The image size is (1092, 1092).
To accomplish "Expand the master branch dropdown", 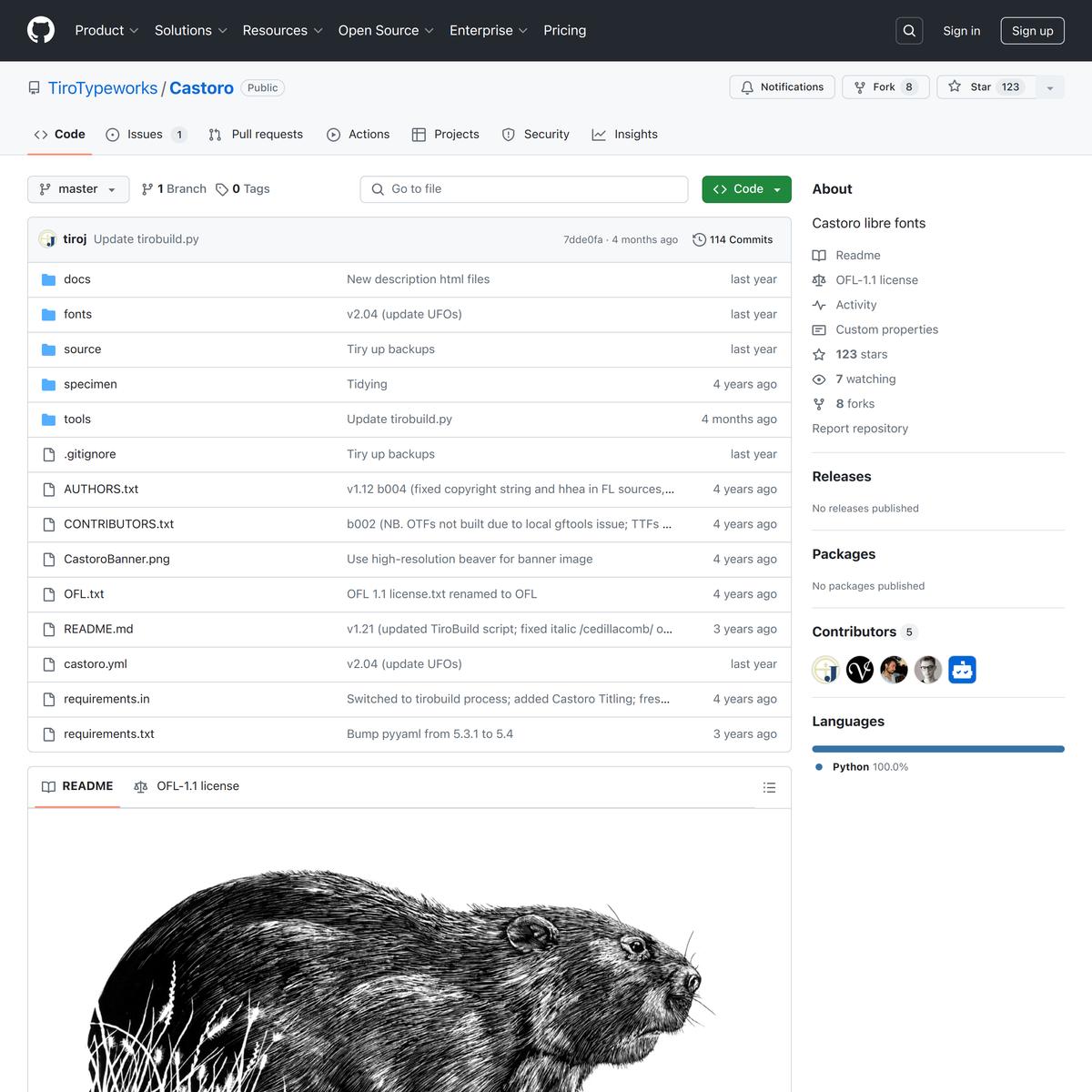I will coord(78,189).
